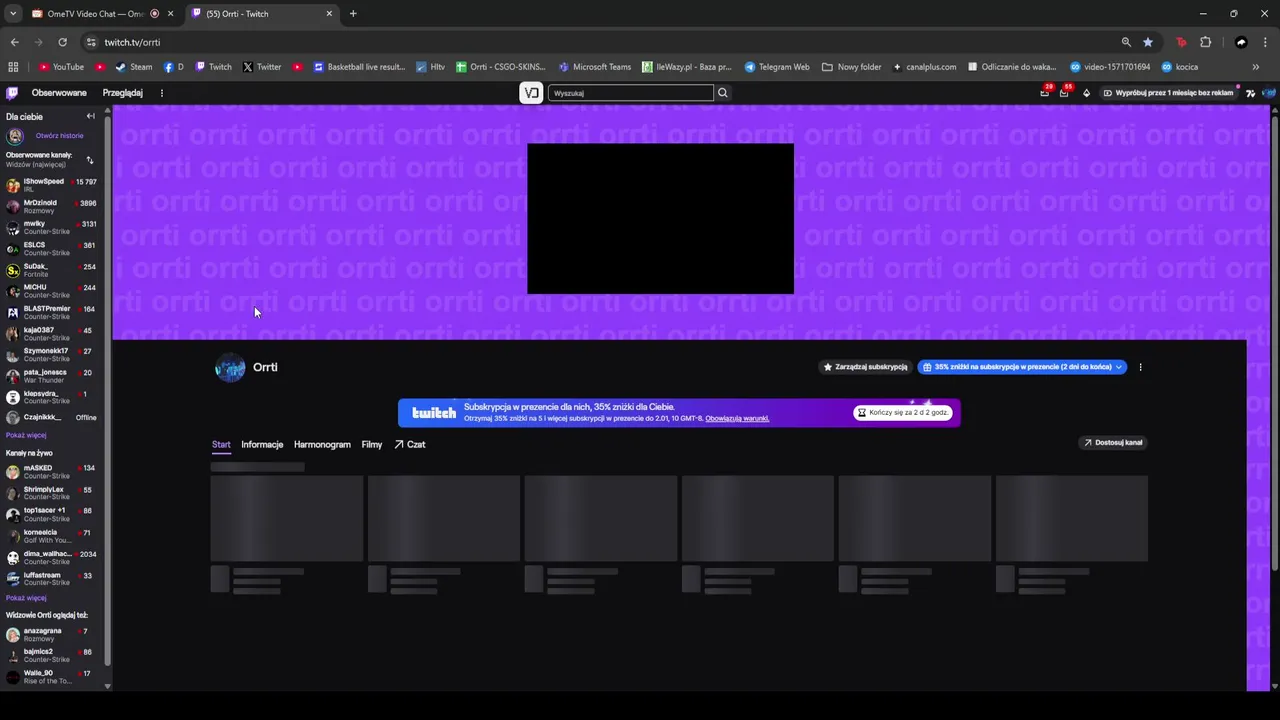Click the red Tp extension icon
The width and height of the screenshot is (1280, 720).
1181,42
